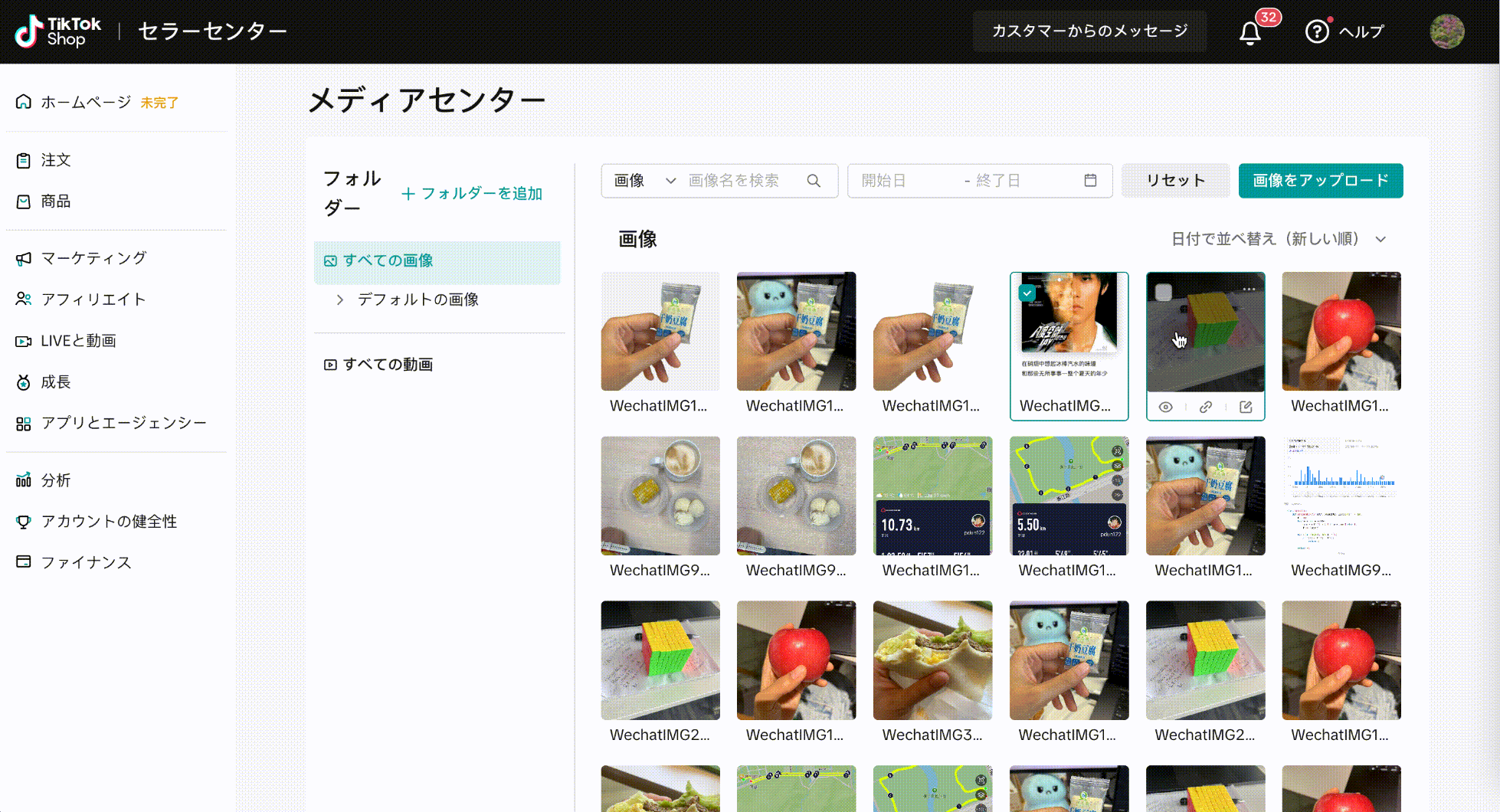Open the user profile avatar
The height and width of the screenshot is (812, 1500).
click(x=1447, y=31)
